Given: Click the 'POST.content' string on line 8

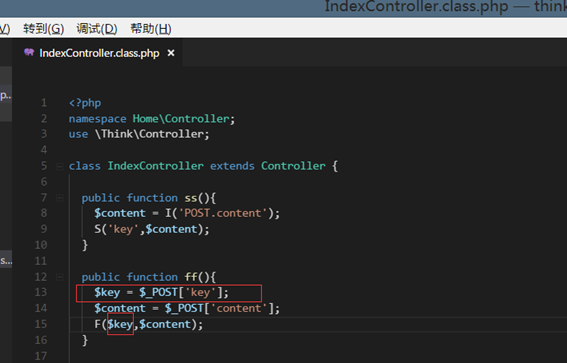Looking at the screenshot, I should [x=223, y=213].
